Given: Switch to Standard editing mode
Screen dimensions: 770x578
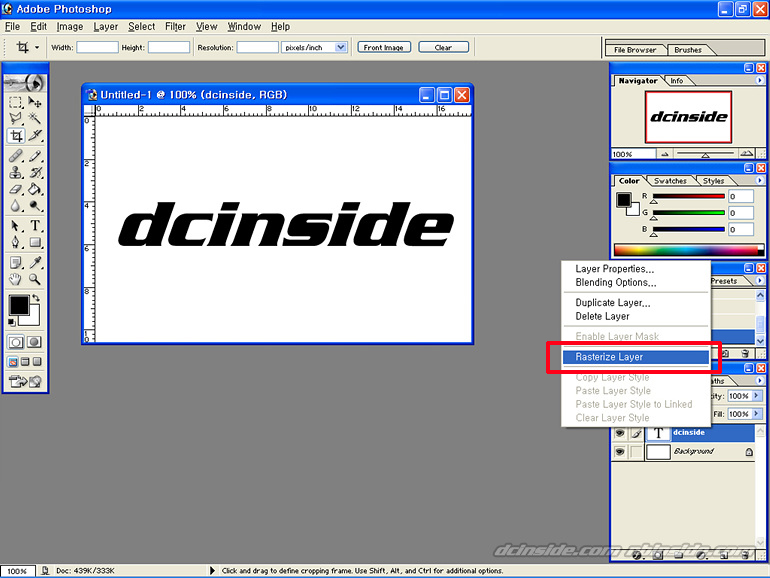Looking at the screenshot, I should [16, 342].
